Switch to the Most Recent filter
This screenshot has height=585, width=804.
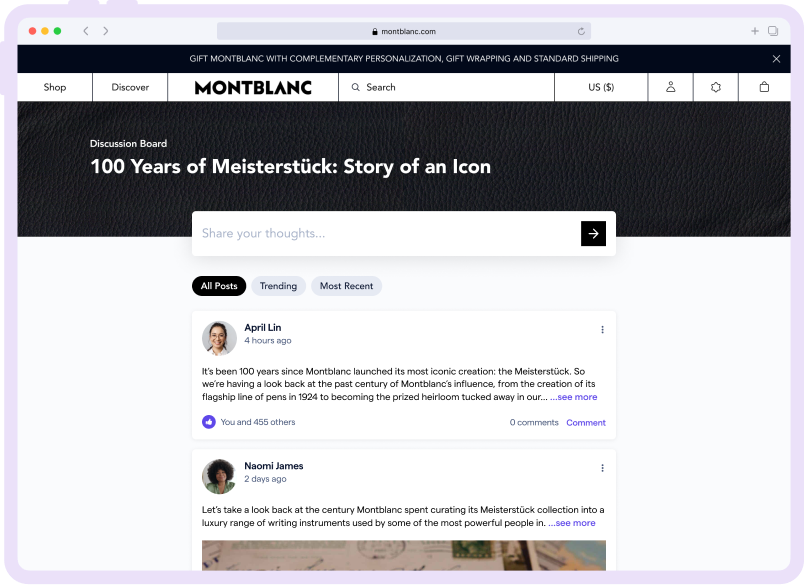click(x=347, y=286)
